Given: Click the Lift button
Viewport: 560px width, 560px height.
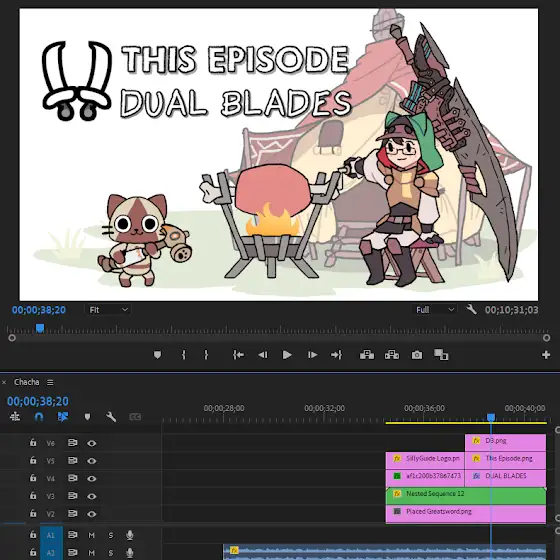Looking at the screenshot, I should pyautogui.click(x=367, y=355).
